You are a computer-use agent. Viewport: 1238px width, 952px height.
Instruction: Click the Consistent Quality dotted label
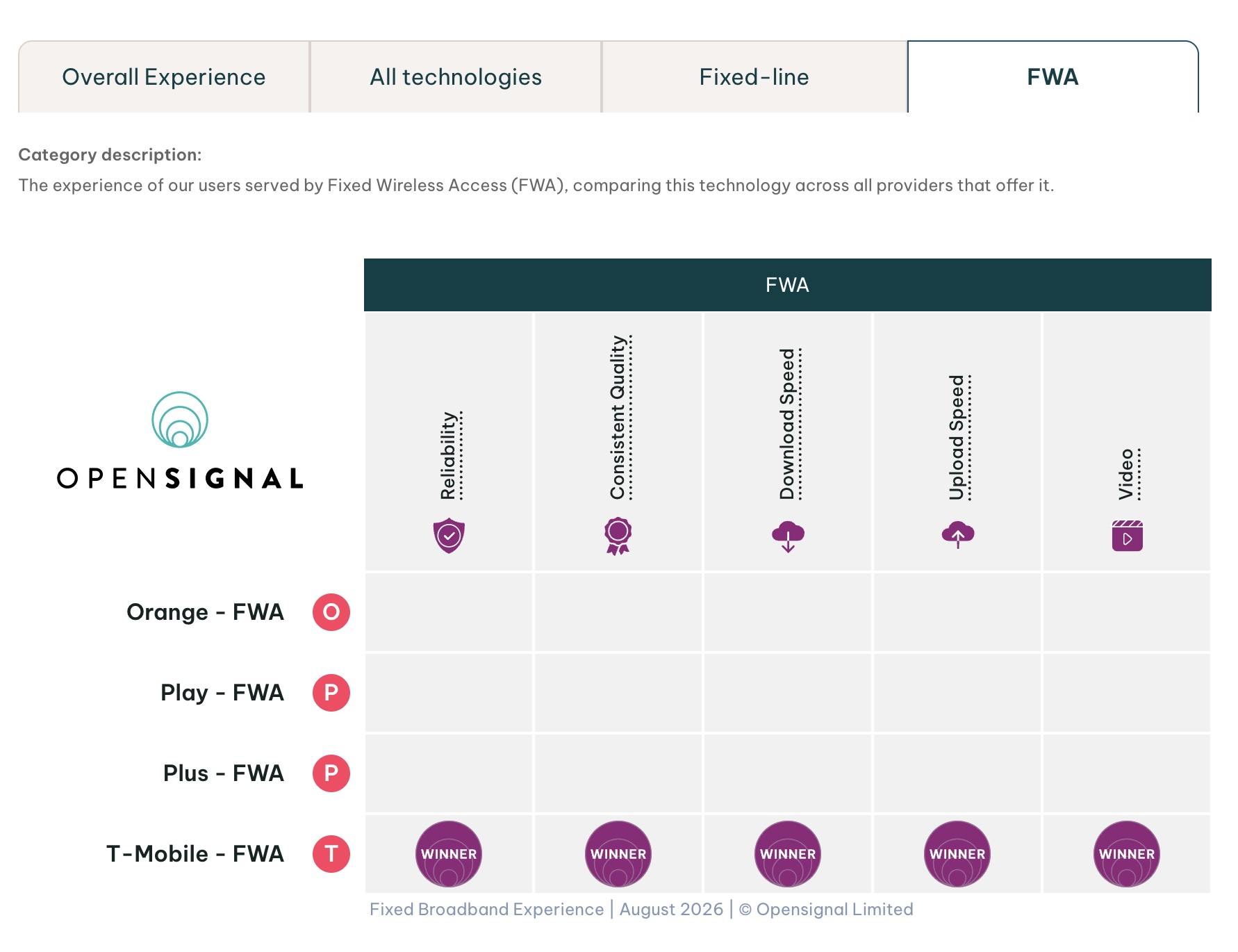coord(620,418)
